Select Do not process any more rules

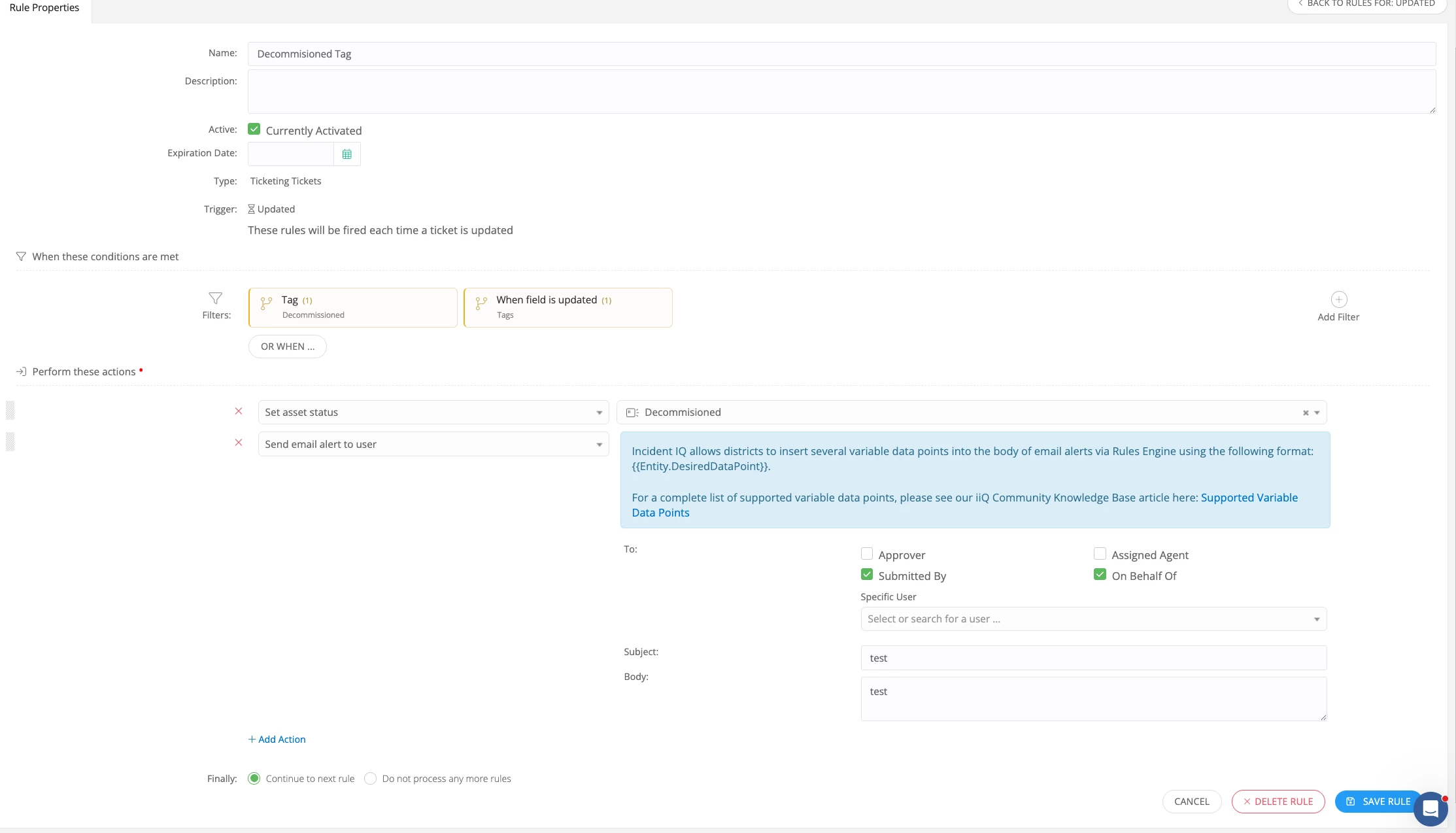371,779
